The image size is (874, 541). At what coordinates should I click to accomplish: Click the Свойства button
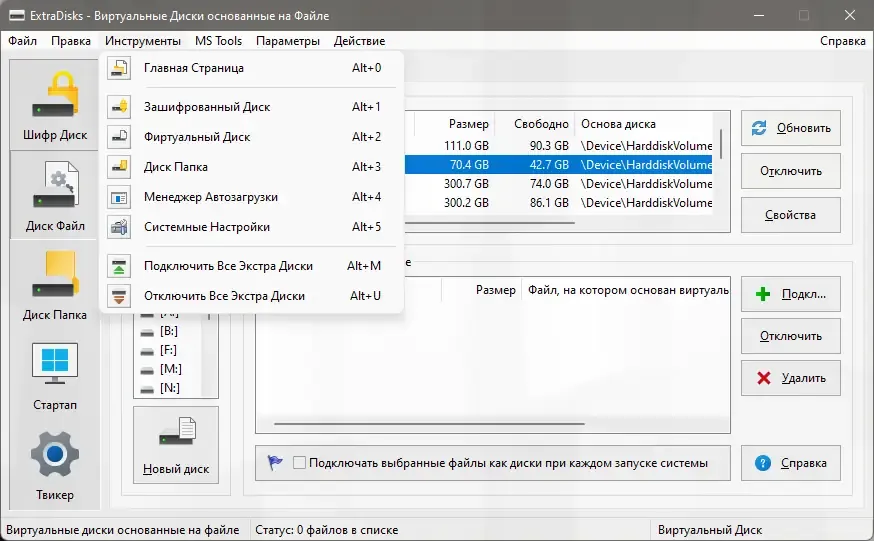790,215
